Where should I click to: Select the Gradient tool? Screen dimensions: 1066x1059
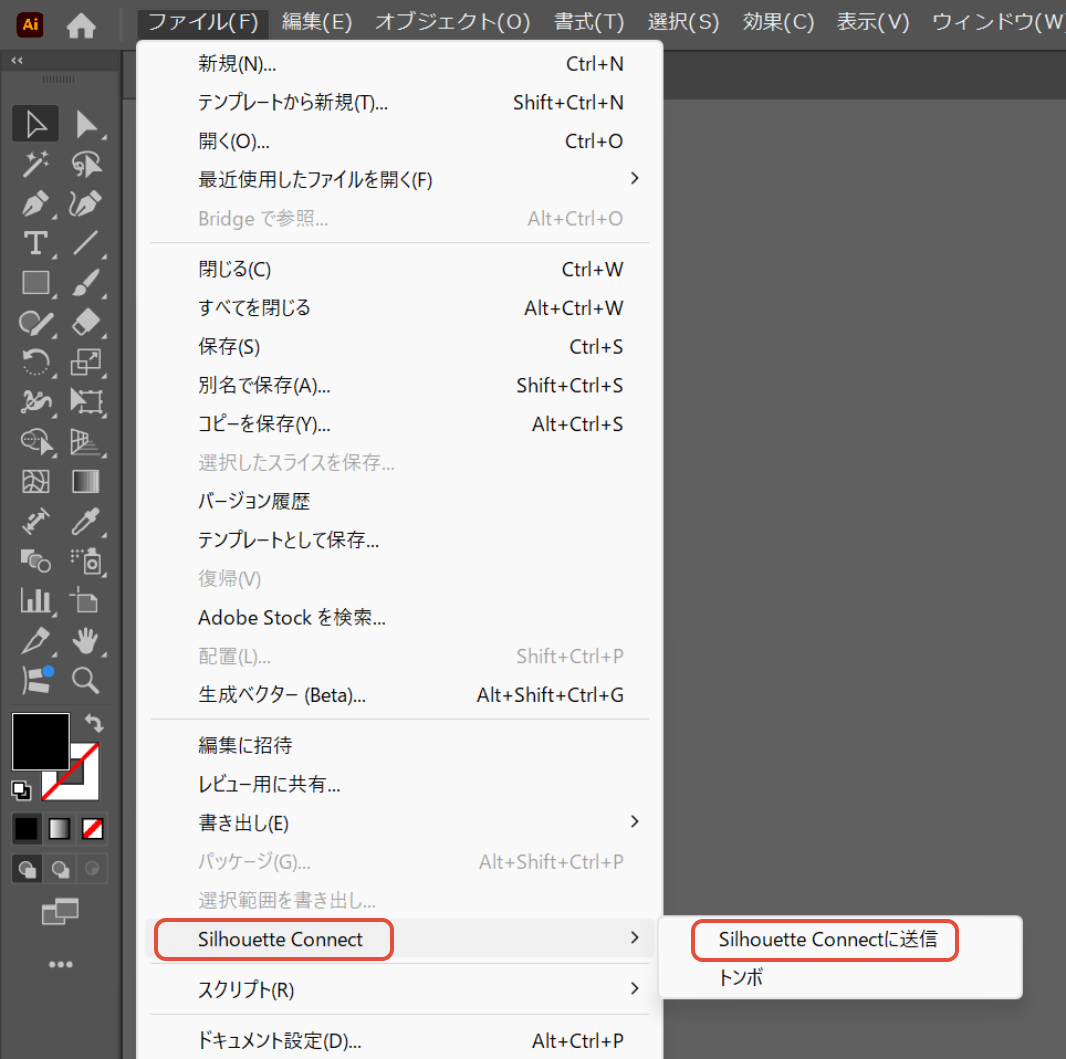pos(86,481)
